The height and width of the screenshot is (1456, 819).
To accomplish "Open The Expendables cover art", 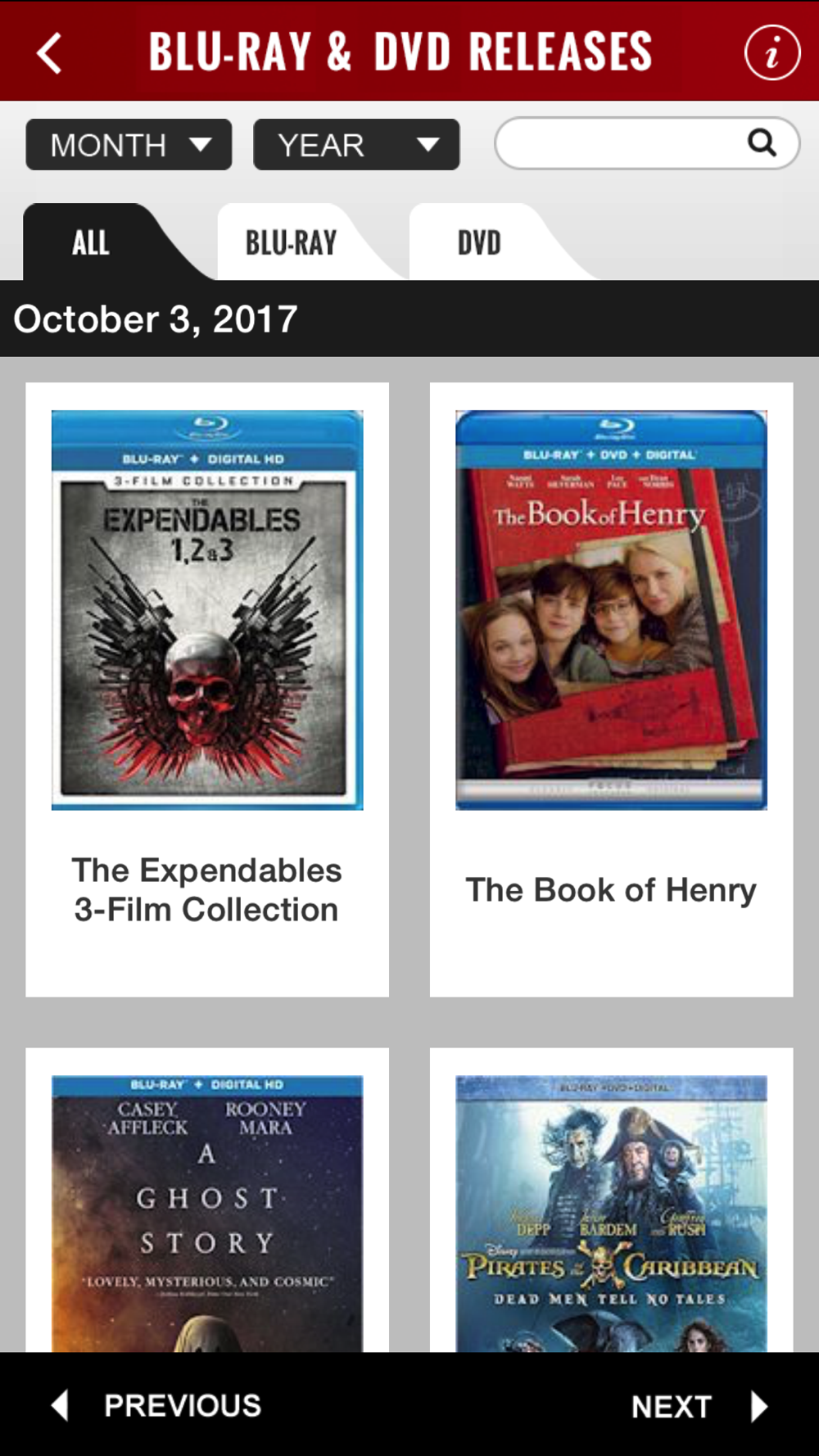I will (207, 610).
